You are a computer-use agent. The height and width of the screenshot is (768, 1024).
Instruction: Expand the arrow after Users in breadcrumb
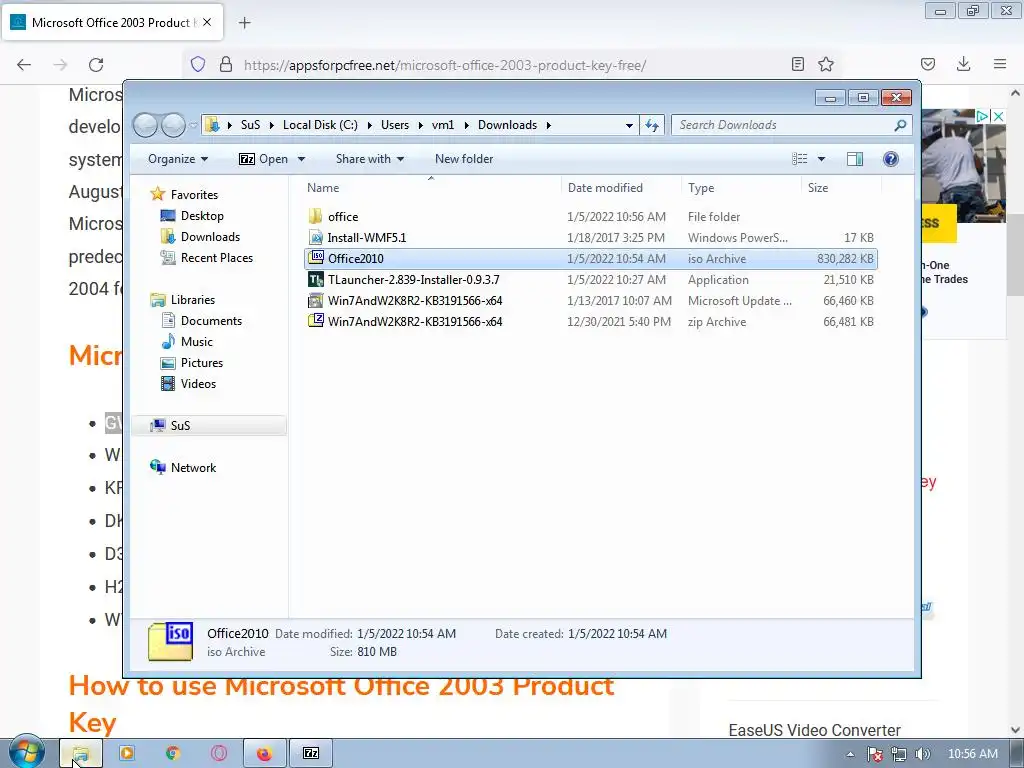click(421, 125)
